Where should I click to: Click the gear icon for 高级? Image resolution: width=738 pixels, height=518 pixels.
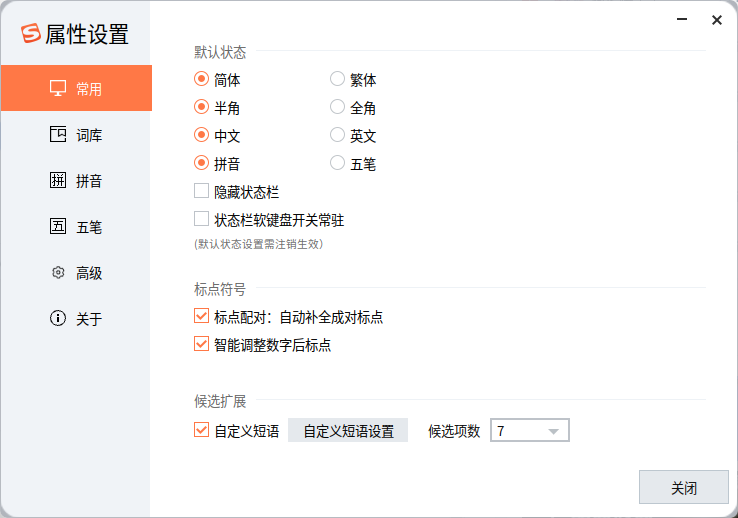[58, 272]
